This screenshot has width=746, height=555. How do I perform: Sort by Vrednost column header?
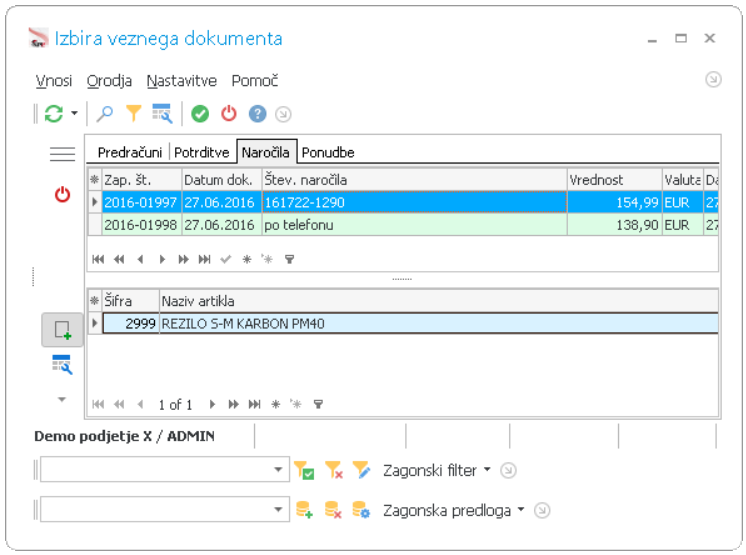coord(615,180)
